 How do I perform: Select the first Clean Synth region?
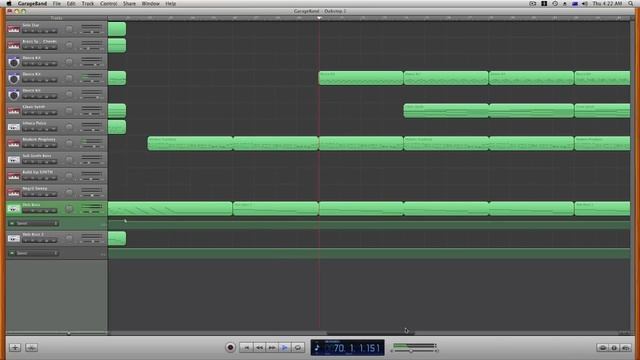pyautogui.click(x=446, y=111)
